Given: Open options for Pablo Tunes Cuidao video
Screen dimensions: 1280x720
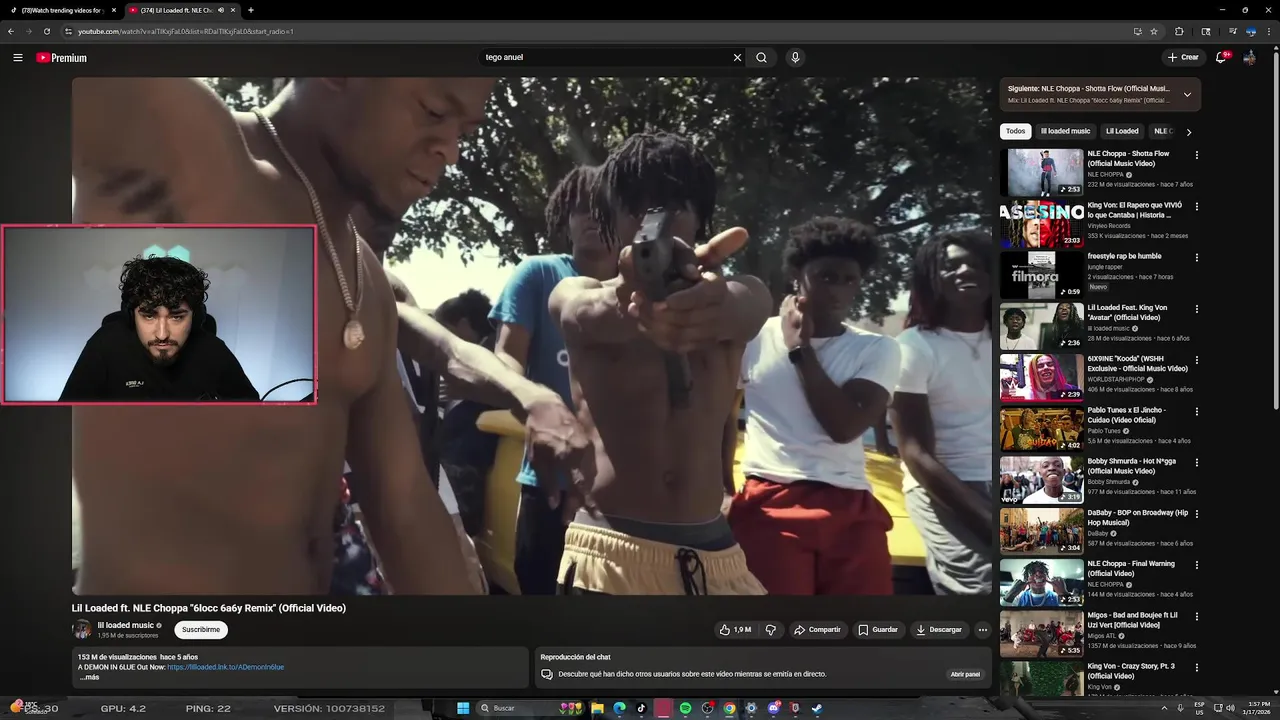Looking at the screenshot, I should (x=1196, y=411).
